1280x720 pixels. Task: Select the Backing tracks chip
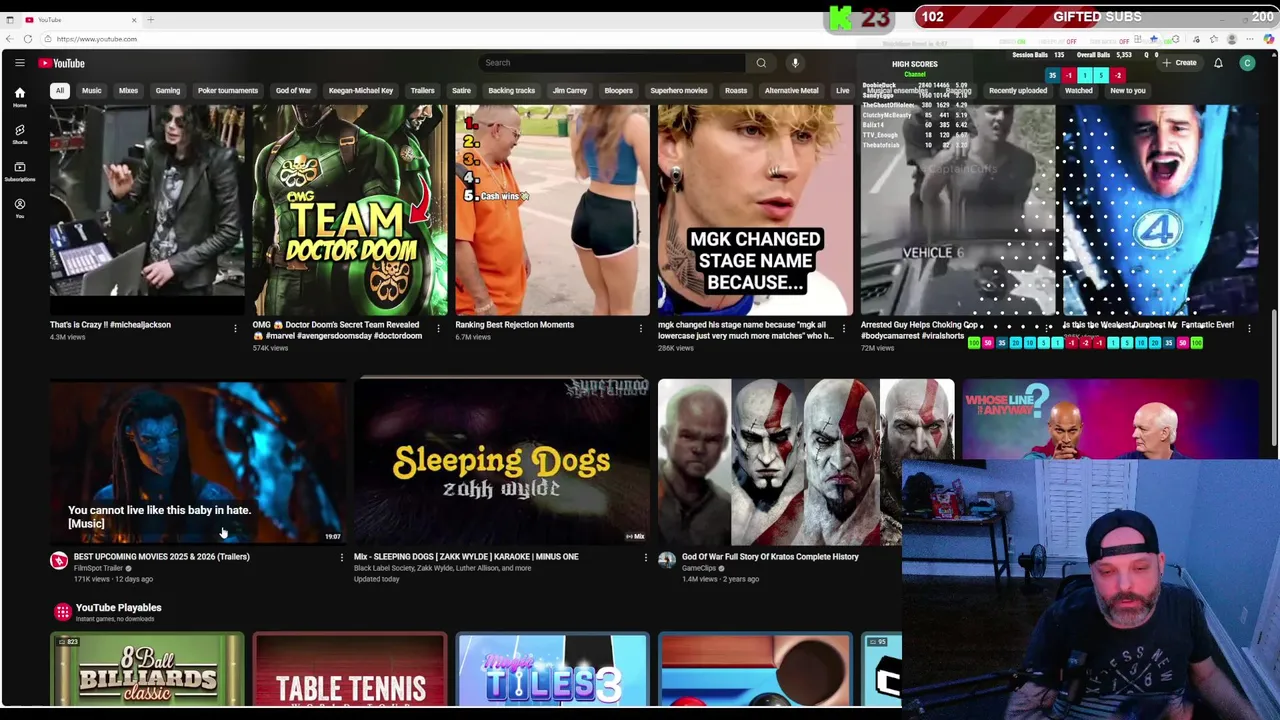(511, 90)
